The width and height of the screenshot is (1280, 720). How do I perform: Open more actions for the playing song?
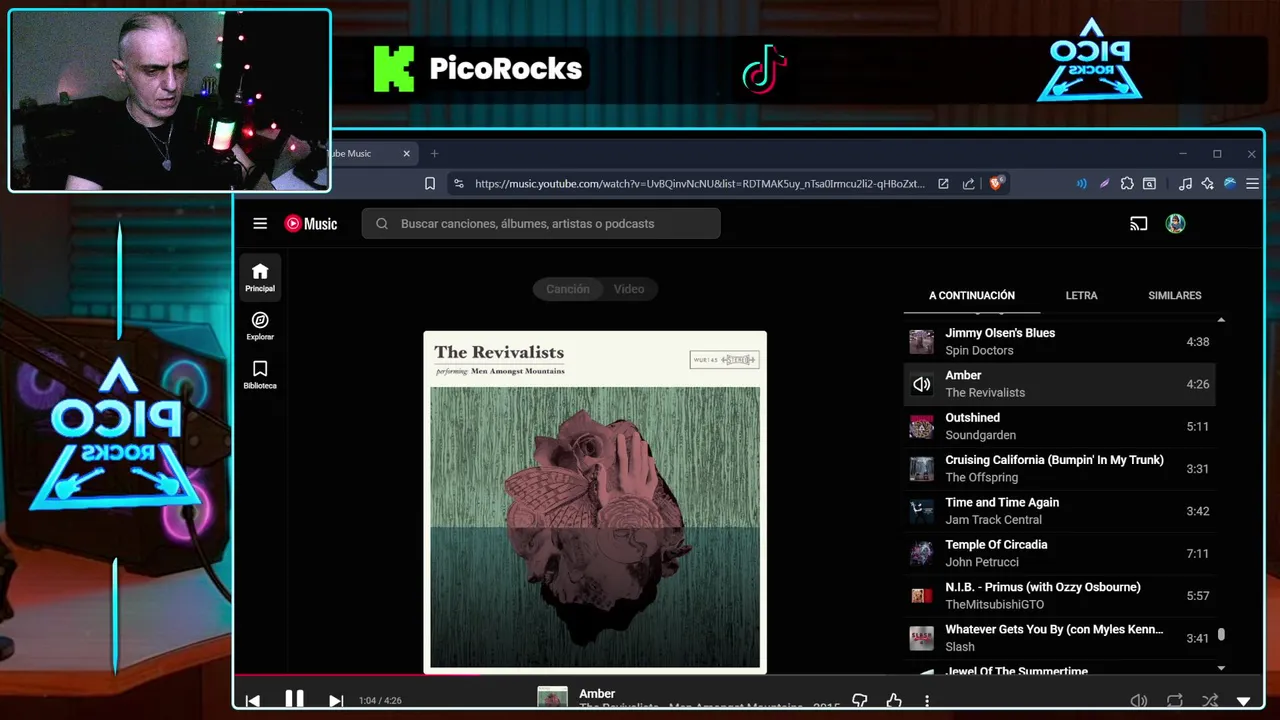click(927, 701)
